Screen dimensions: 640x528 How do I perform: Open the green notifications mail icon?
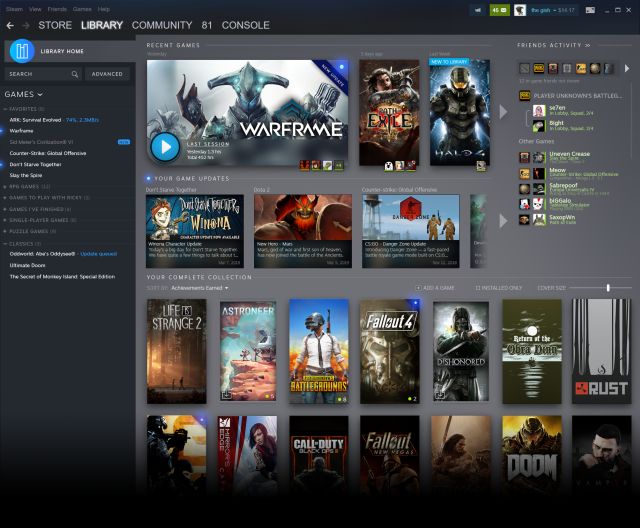(x=497, y=10)
